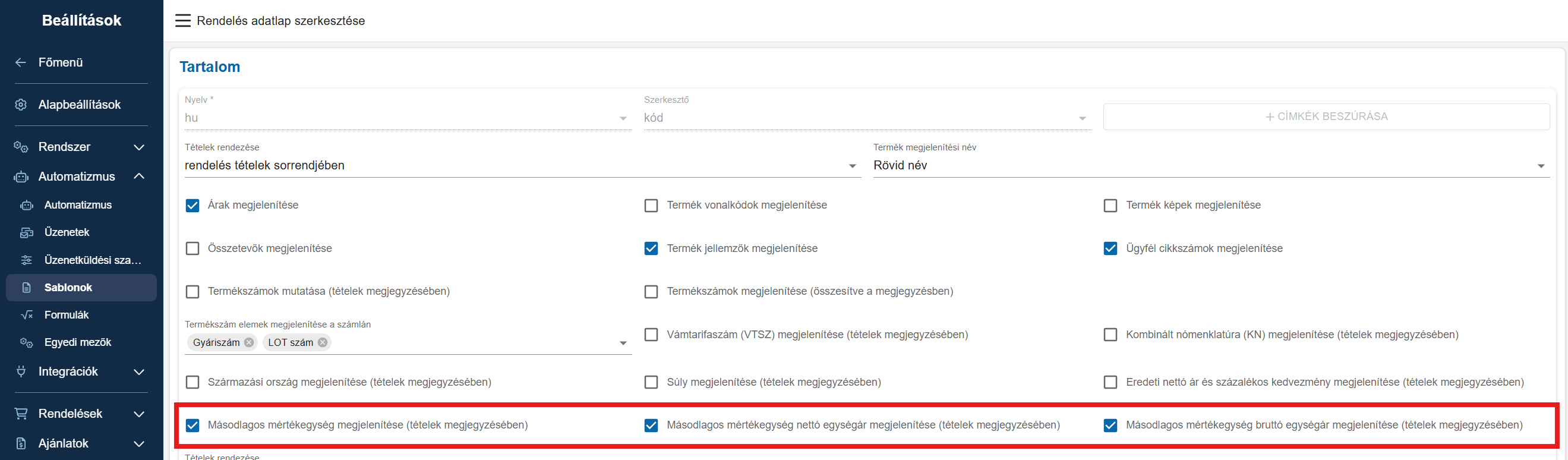Enable Termék vonalkódok megjelenítése

pyautogui.click(x=651, y=206)
